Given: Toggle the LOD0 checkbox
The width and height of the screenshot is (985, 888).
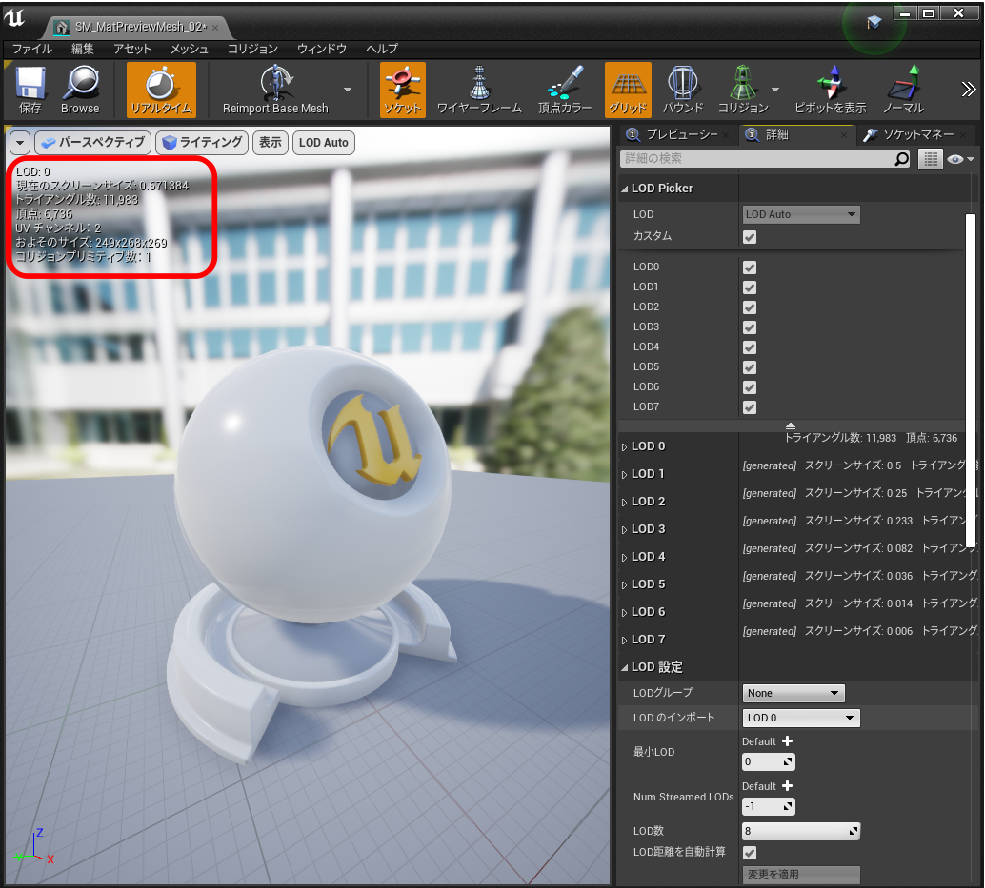Looking at the screenshot, I should (x=749, y=267).
